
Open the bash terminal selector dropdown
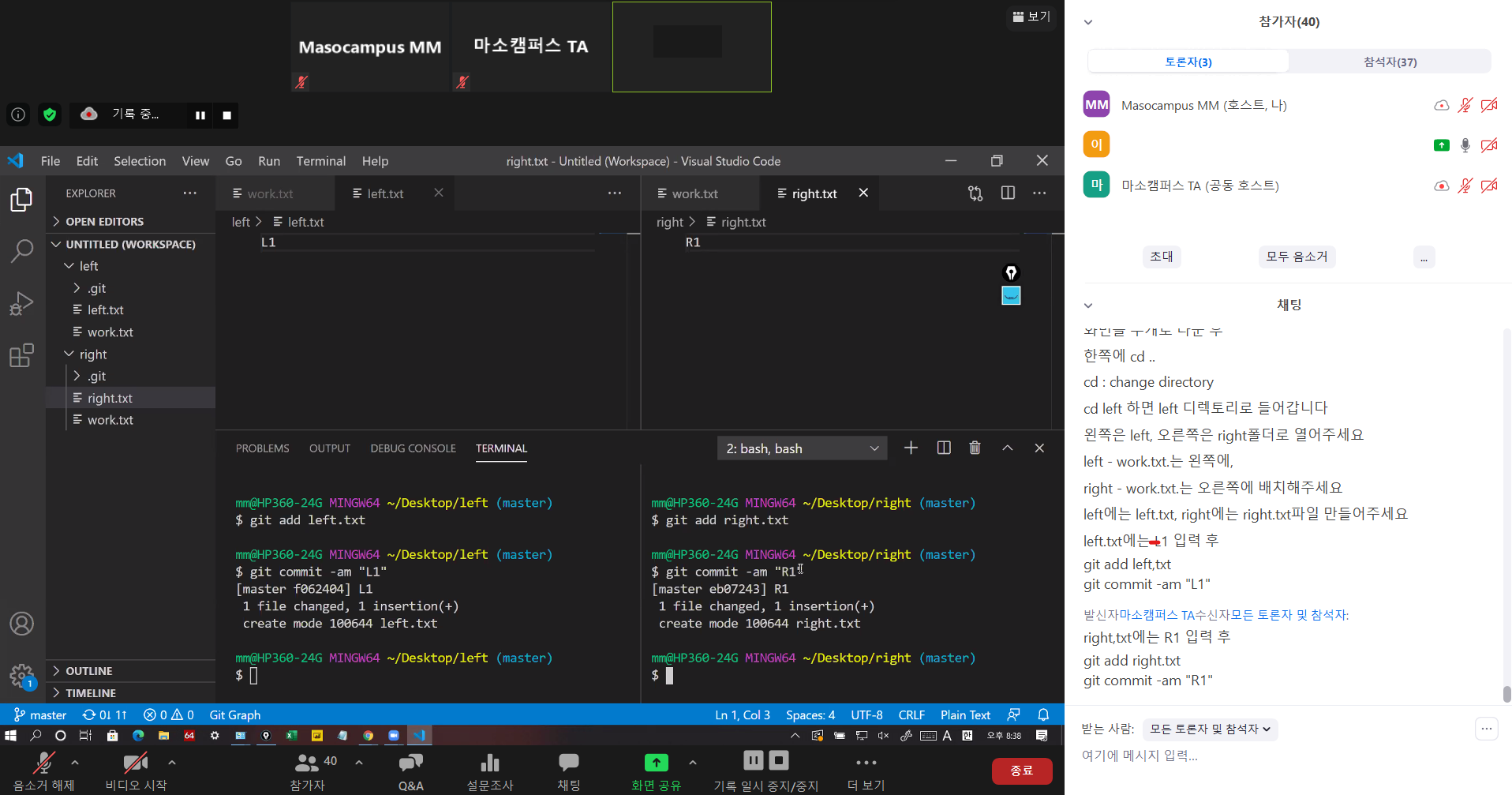(x=802, y=448)
